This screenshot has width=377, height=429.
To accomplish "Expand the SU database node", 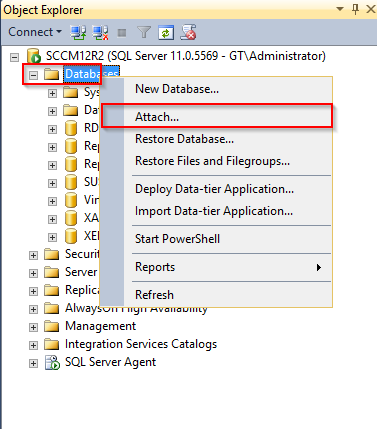I will [52, 183].
